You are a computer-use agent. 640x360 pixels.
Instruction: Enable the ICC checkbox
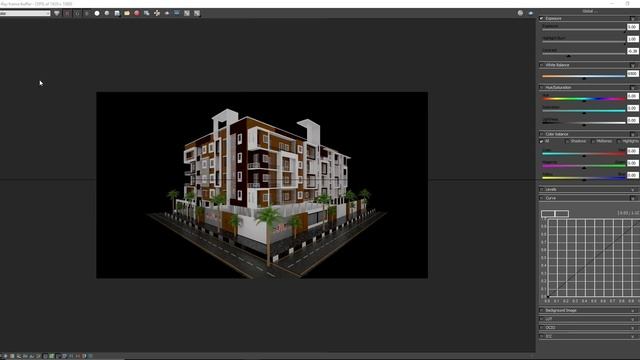(542, 336)
